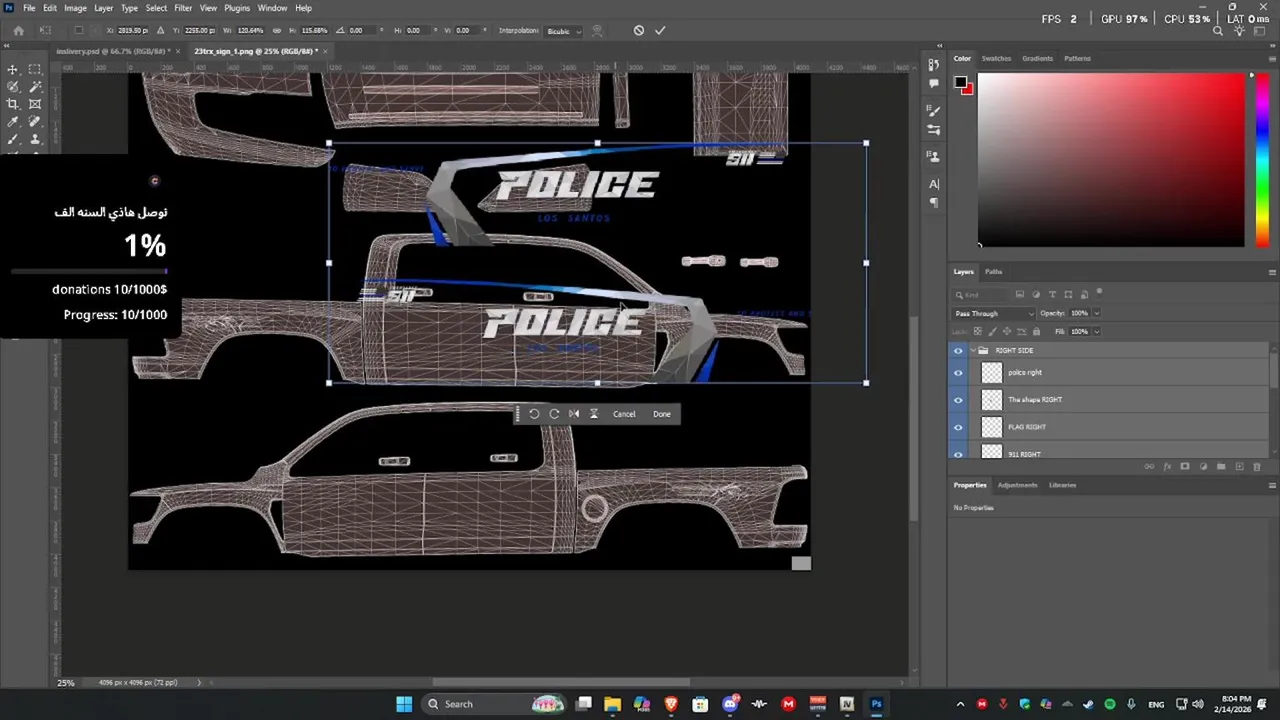The height and width of the screenshot is (720, 1280).
Task: Select the Clone Stamp tool
Action: 35,139
